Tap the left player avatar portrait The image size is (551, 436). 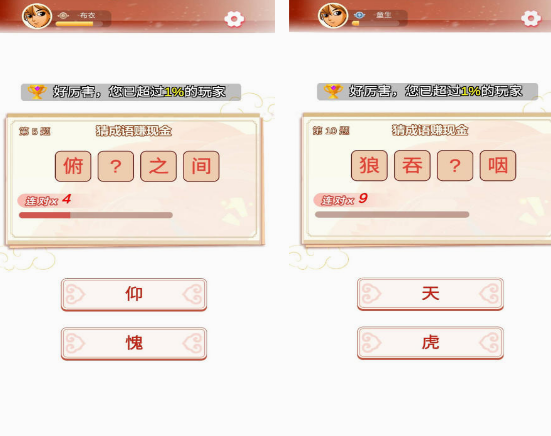(37, 16)
